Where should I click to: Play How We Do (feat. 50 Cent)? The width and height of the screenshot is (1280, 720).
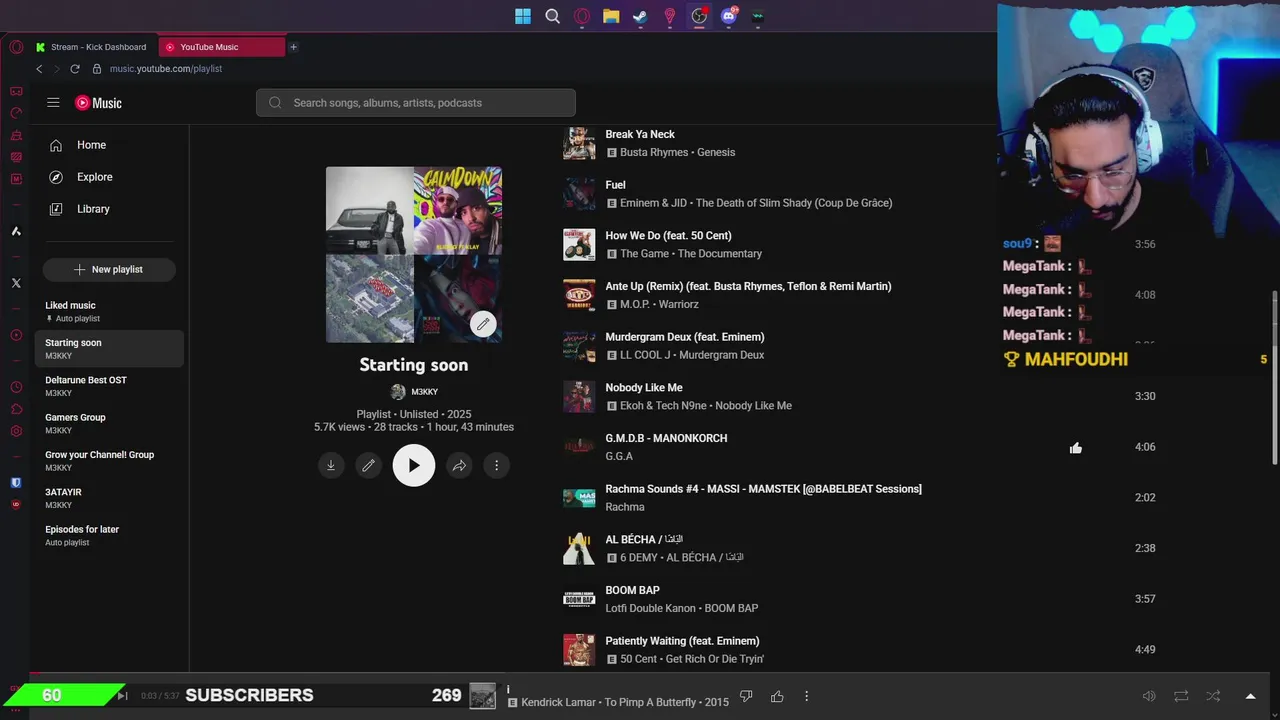tap(668, 236)
